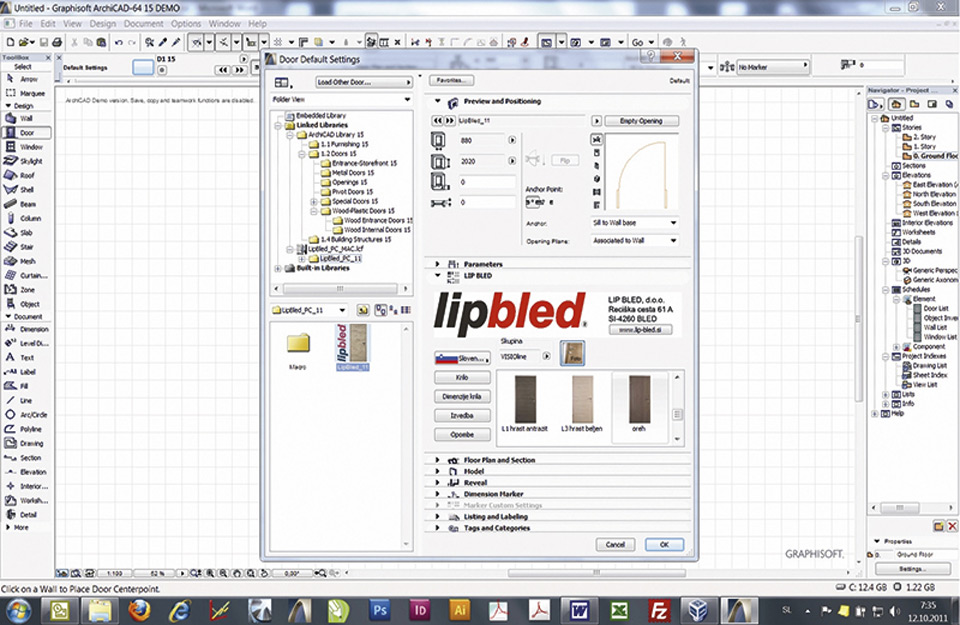Click the door height field showing 2020
The width and height of the screenshot is (960, 625).
[x=482, y=161]
